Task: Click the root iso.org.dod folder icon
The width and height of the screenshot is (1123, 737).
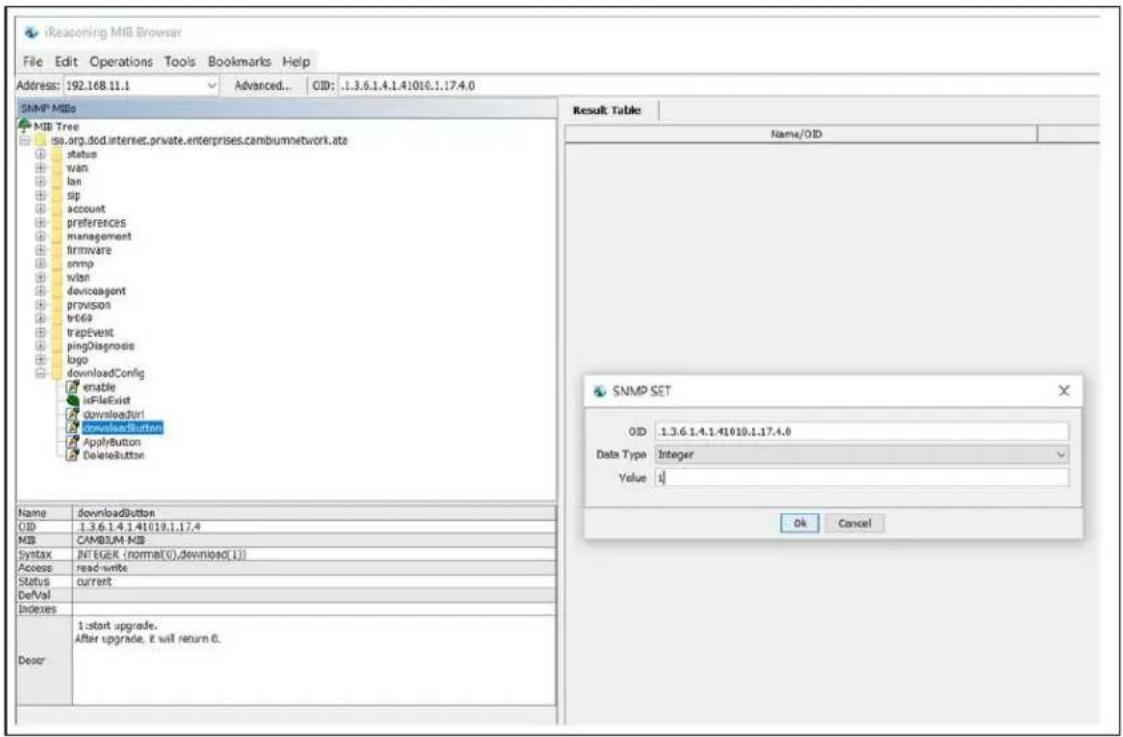Action: 41,140
